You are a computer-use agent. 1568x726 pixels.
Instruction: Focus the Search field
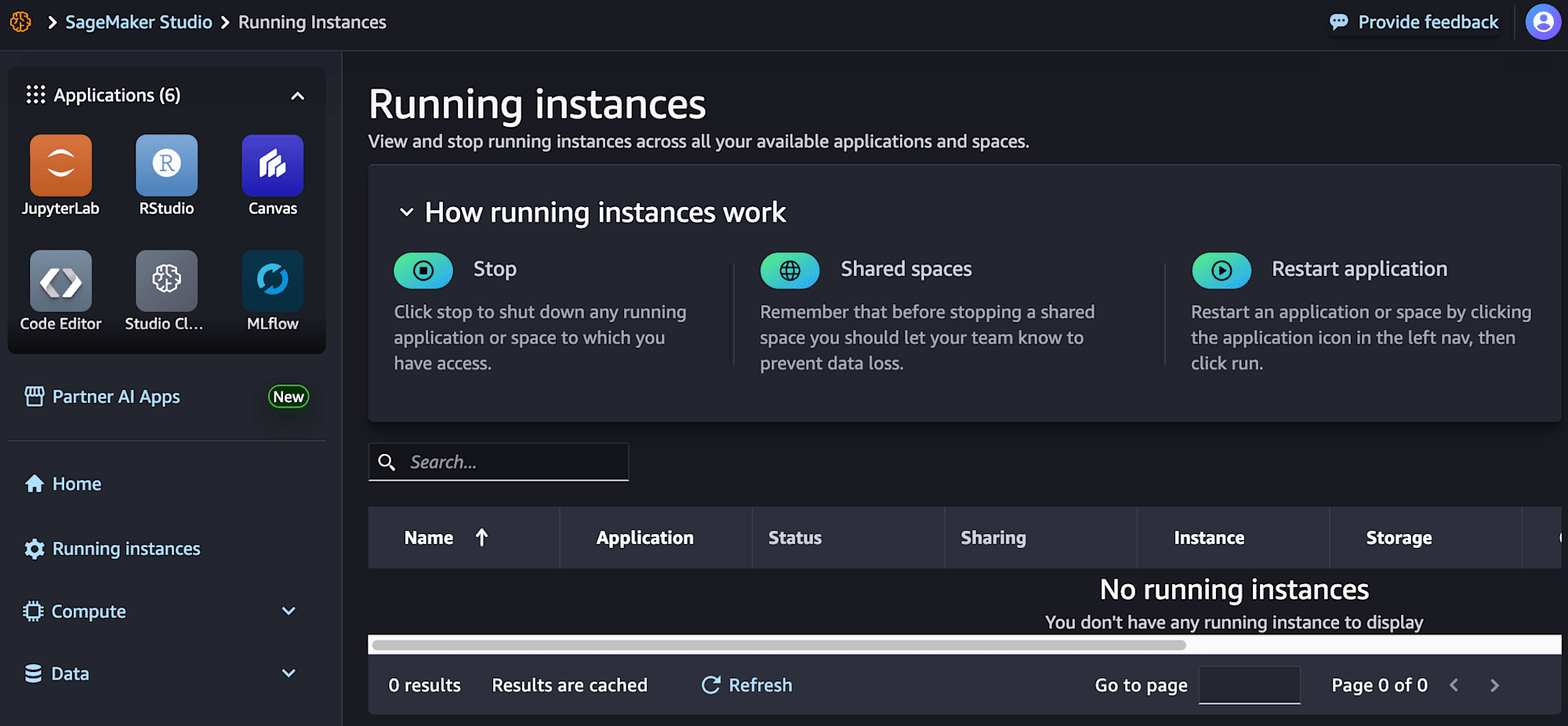(x=499, y=462)
